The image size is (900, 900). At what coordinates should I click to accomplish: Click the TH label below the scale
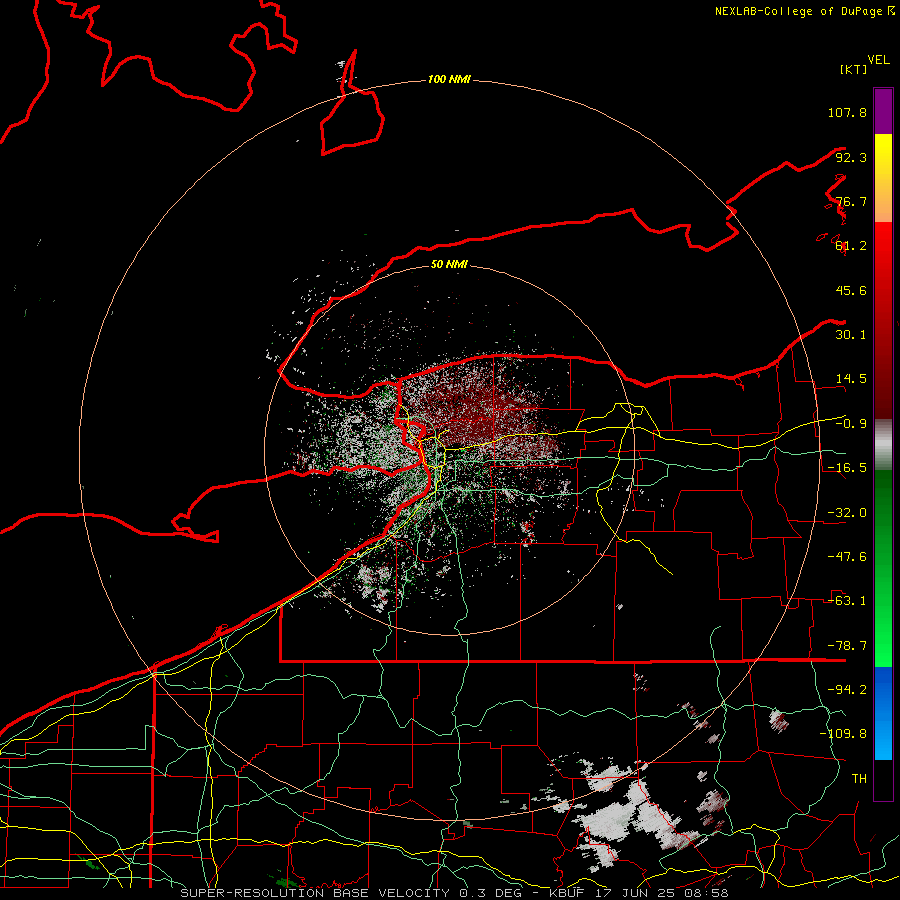(x=859, y=779)
